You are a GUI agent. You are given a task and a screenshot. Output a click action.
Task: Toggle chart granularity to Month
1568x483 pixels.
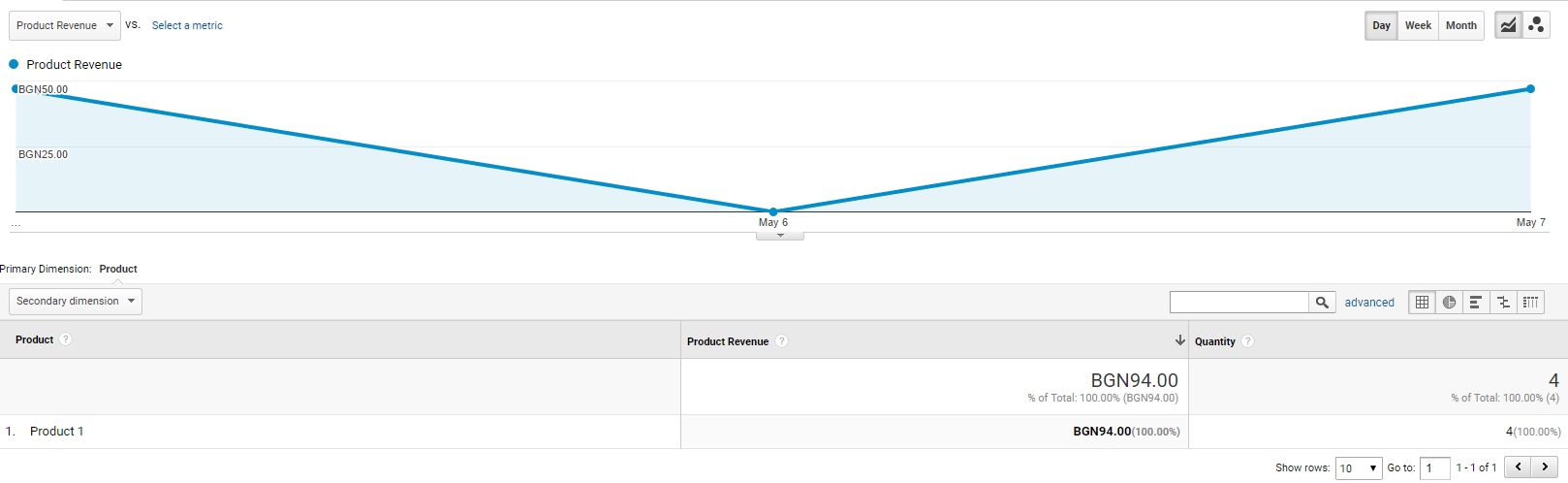(x=1460, y=25)
